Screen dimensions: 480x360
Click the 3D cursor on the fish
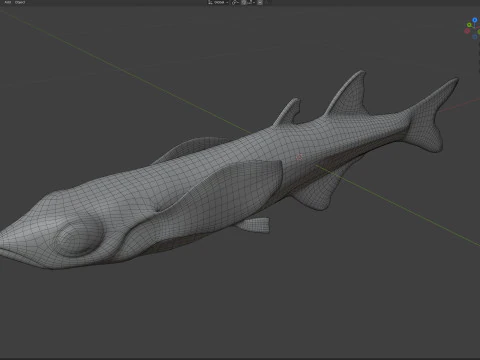click(x=299, y=157)
